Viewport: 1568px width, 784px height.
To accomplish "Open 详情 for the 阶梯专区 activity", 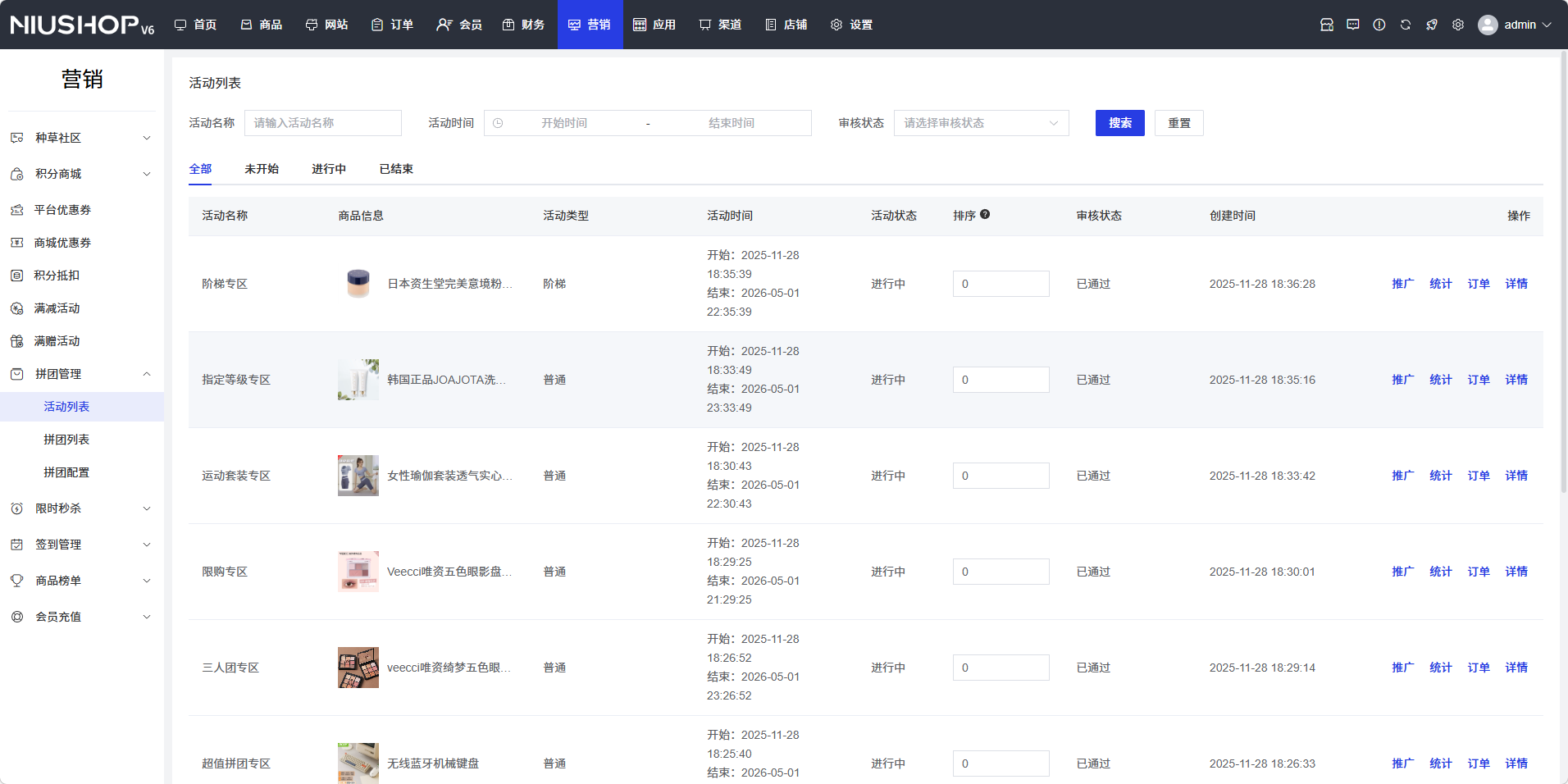I will (1516, 284).
